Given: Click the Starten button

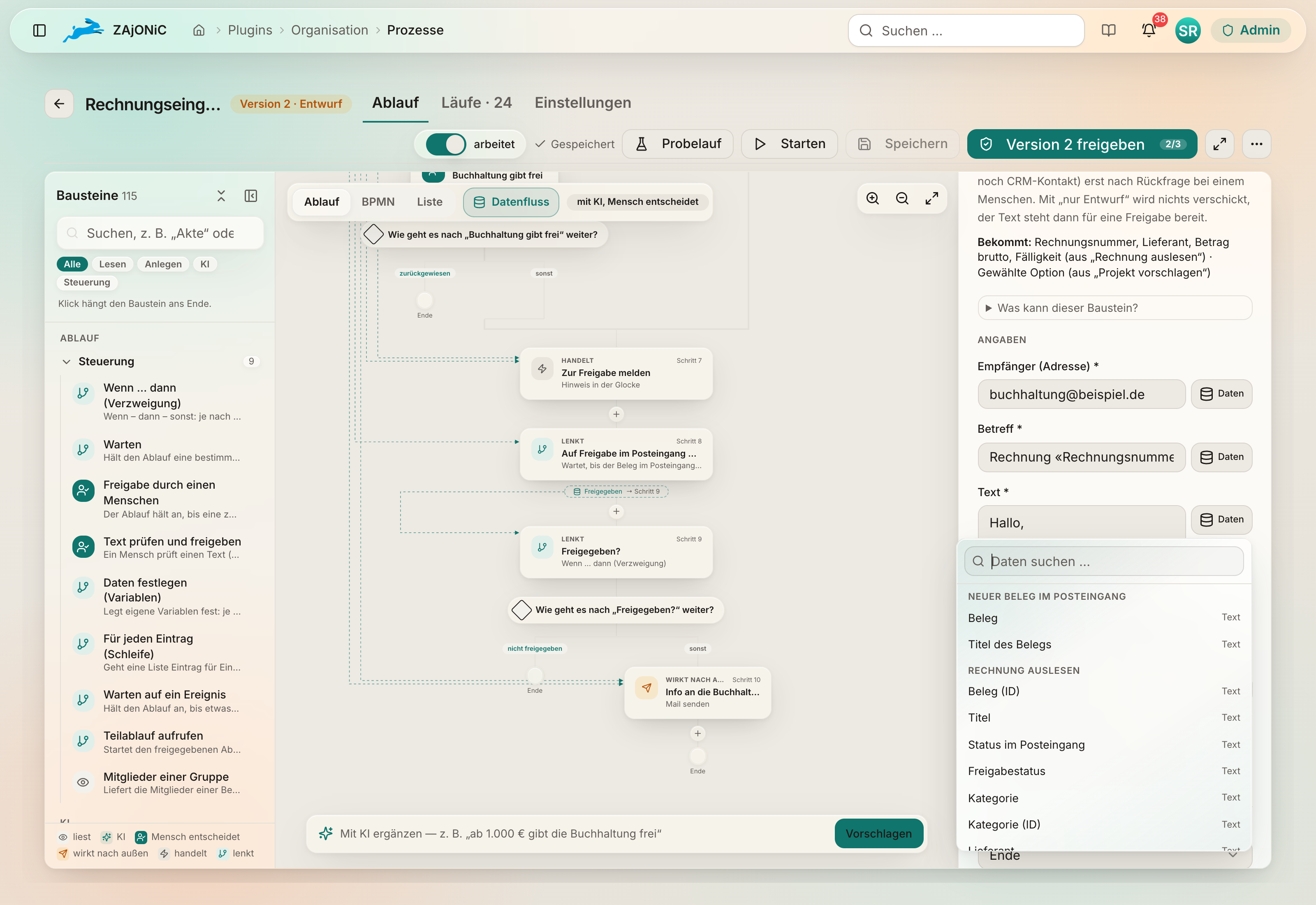Looking at the screenshot, I should tap(790, 144).
